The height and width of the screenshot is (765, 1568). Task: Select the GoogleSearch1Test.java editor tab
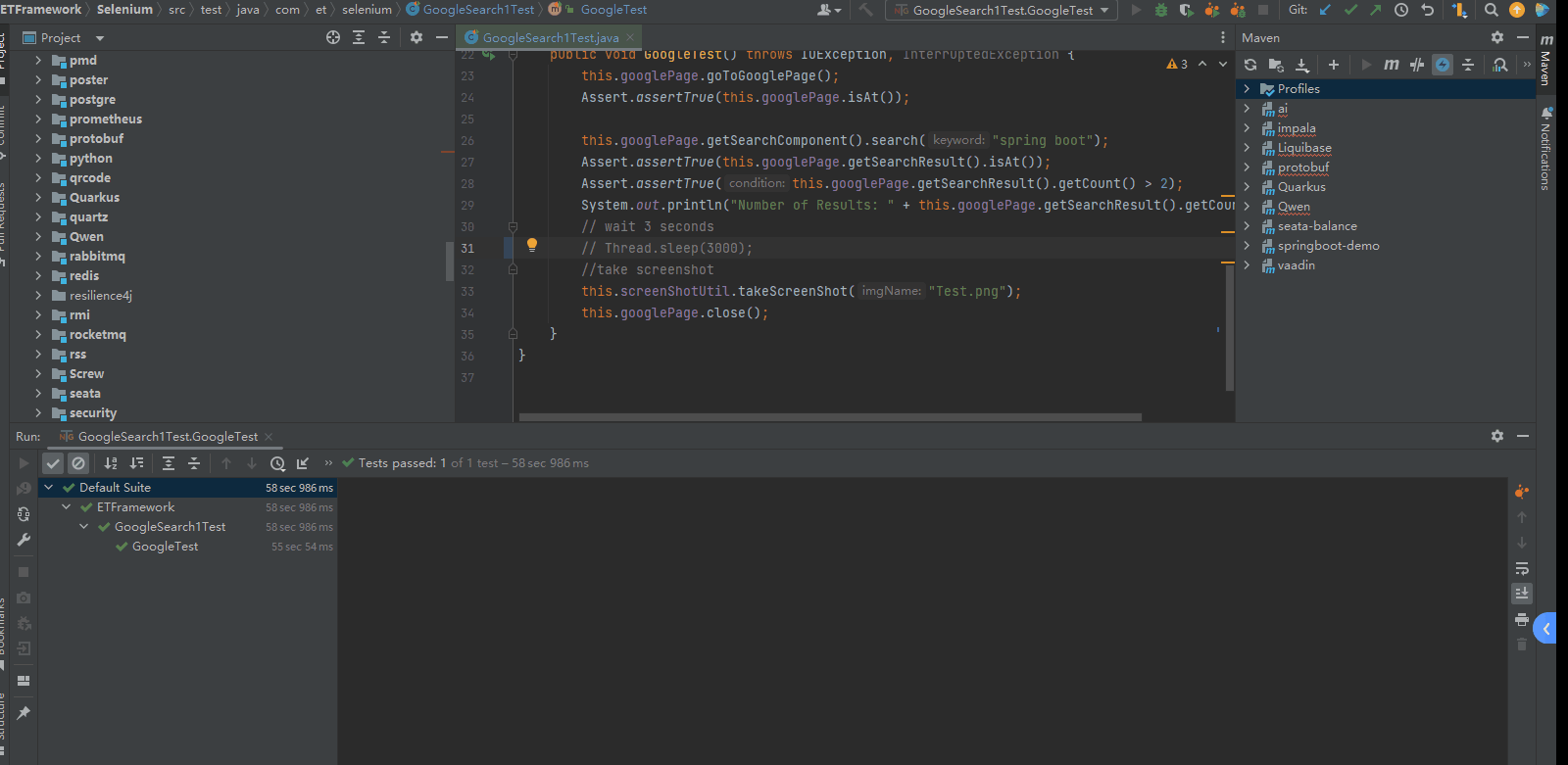point(550,37)
